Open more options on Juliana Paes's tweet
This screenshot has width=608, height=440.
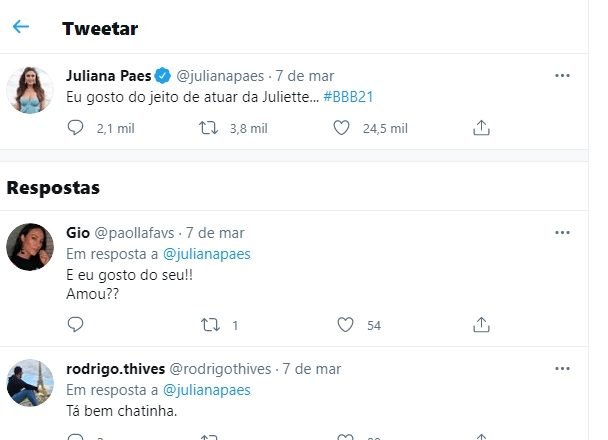click(x=562, y=76)
